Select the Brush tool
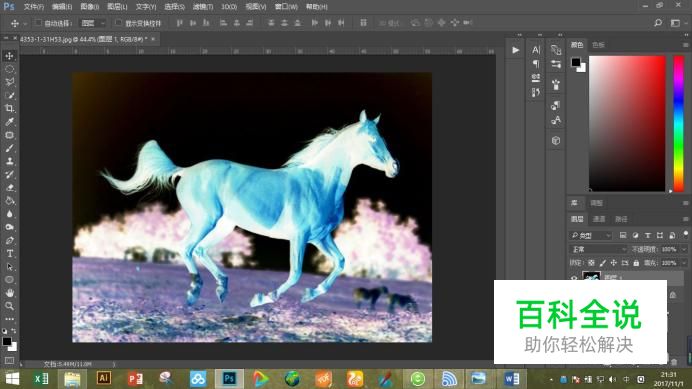The image size is (692, 389). 9,148
